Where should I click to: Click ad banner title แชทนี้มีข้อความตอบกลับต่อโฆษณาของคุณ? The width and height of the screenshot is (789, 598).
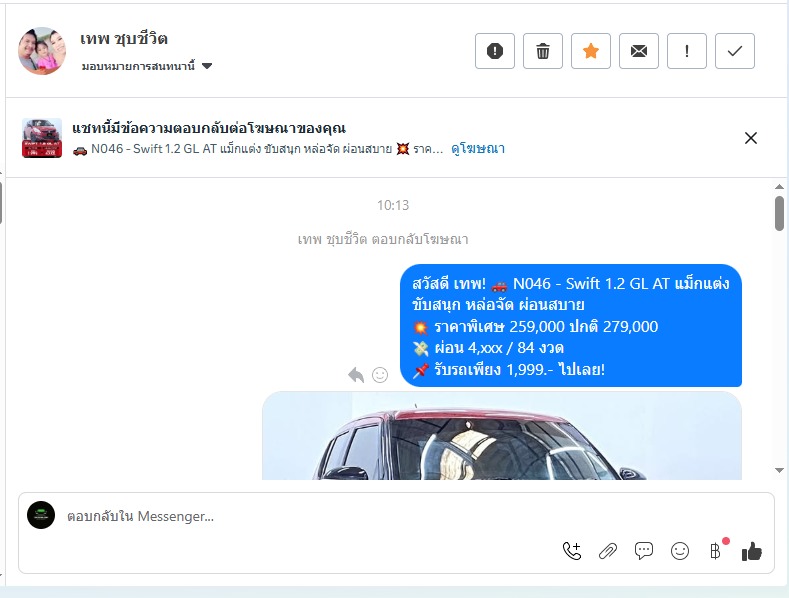tap(209, 128)
